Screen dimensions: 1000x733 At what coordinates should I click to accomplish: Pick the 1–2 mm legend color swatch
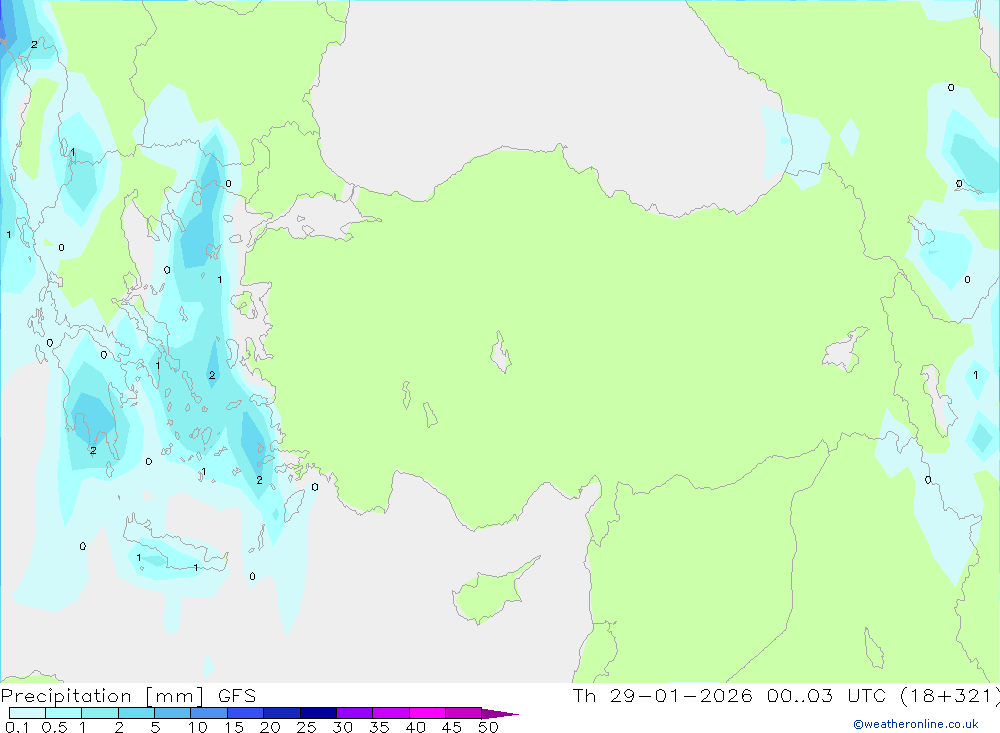(100, 713)
